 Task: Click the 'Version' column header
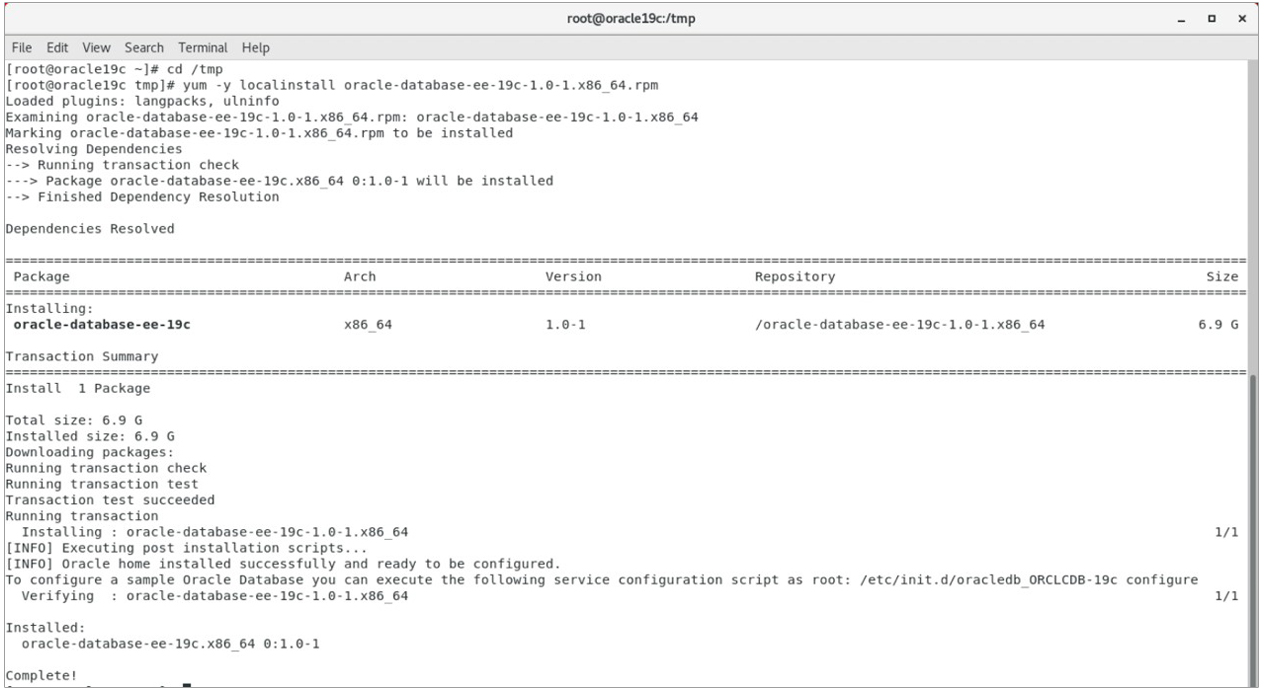(x=573, y=276)
